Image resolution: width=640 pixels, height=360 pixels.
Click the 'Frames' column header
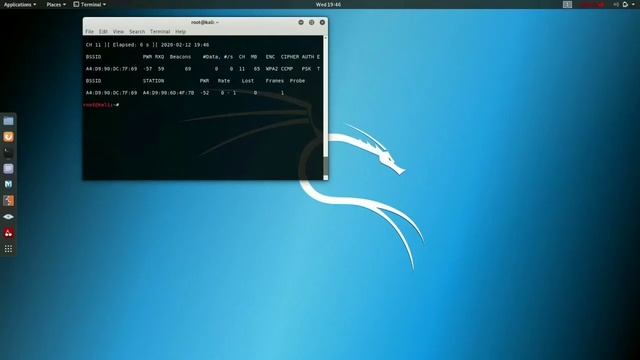point(275,81)
